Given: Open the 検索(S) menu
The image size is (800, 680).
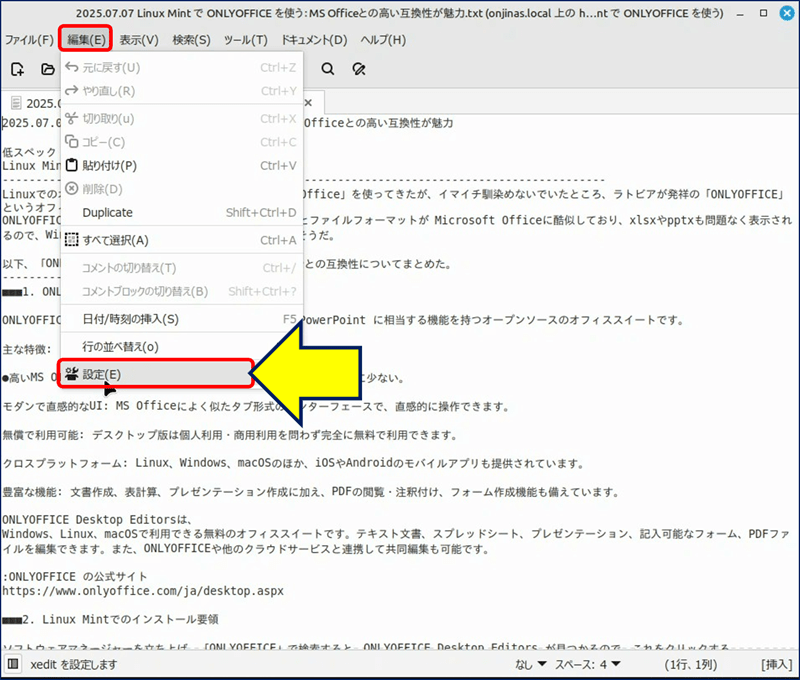Looking at the screenshot, I should coord(191,40).
